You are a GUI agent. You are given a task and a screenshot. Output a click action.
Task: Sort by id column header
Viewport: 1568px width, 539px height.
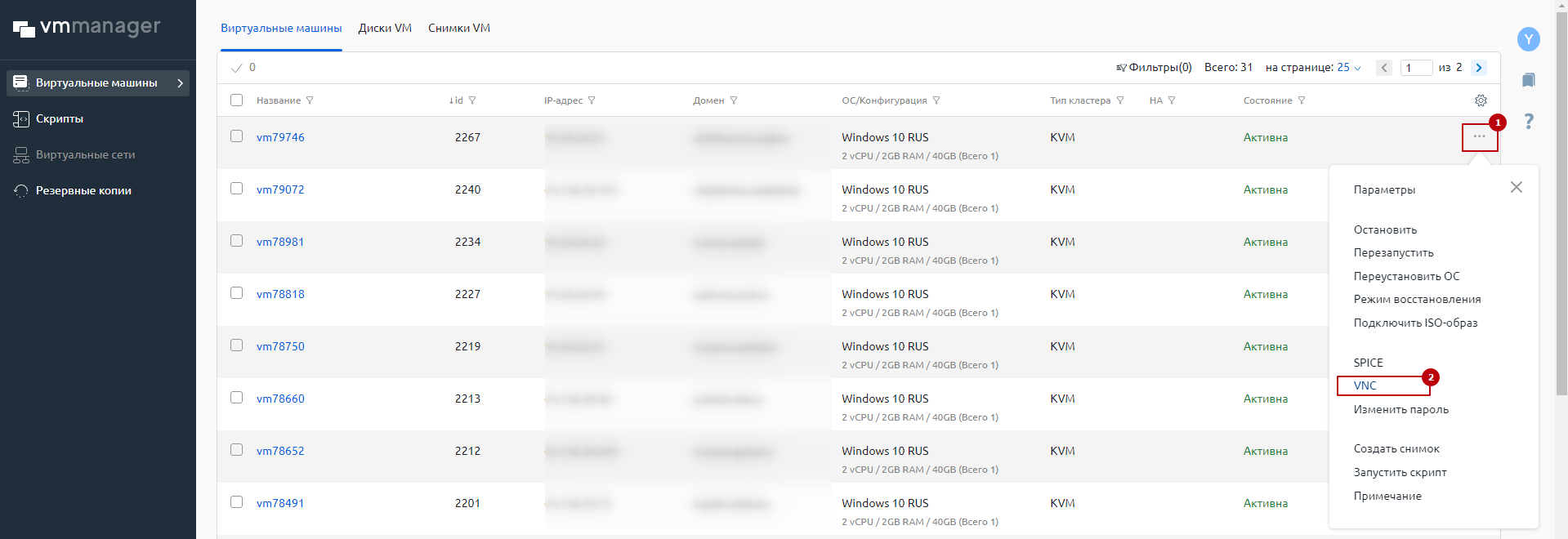456,100
